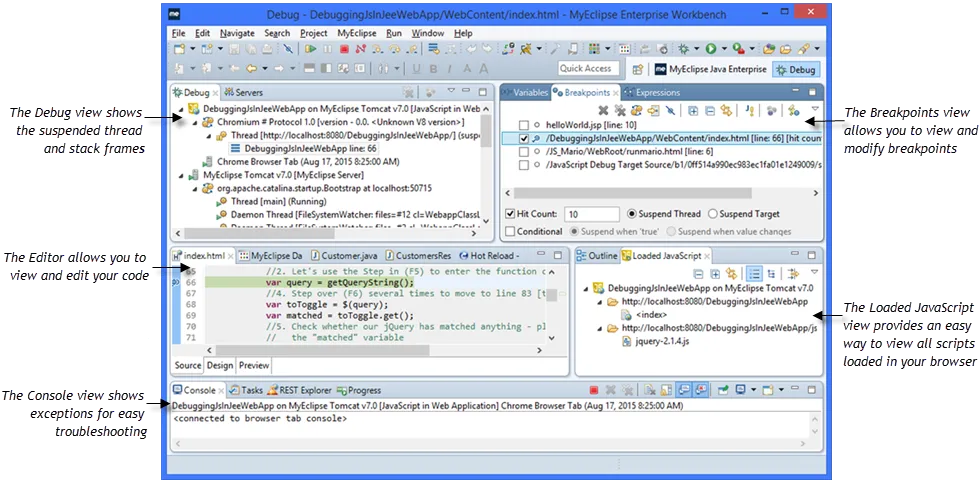Click the green Run launch icon
The width and height of the screenshot is (980, 480).
tap(711, 49)
